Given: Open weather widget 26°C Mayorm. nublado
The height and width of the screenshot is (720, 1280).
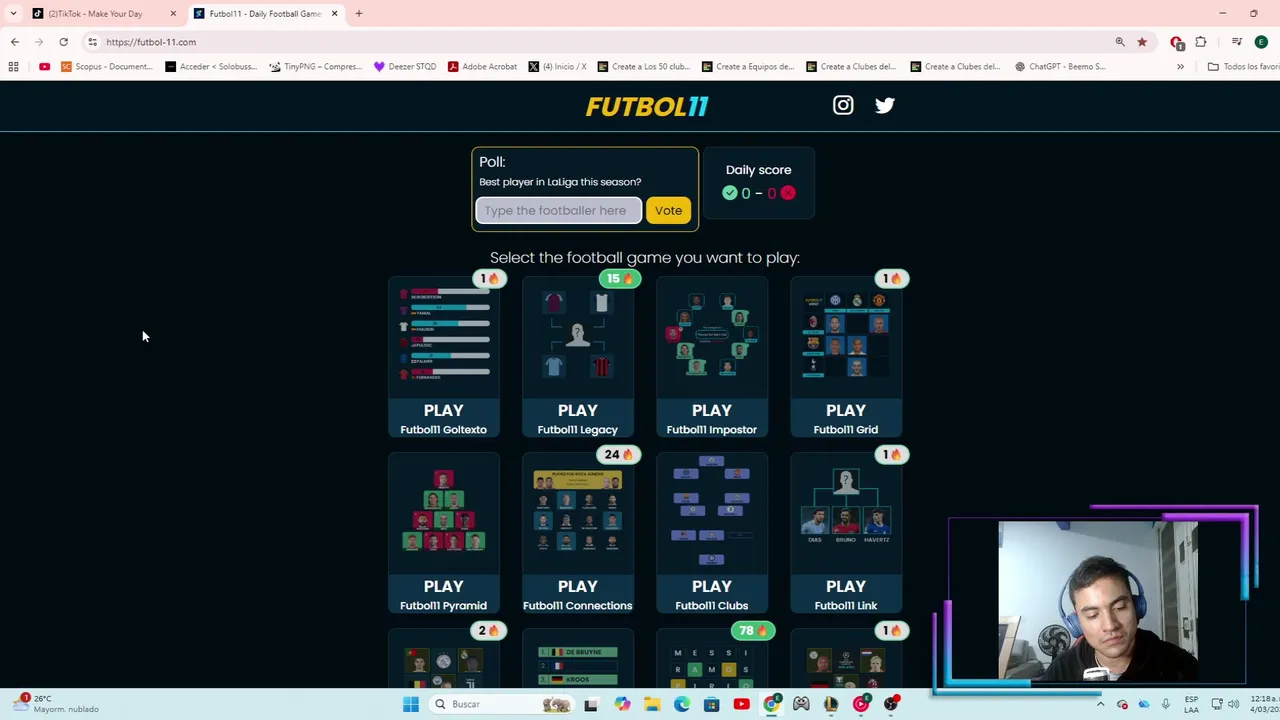Looking at the screenshot, I should click(55, 704).
